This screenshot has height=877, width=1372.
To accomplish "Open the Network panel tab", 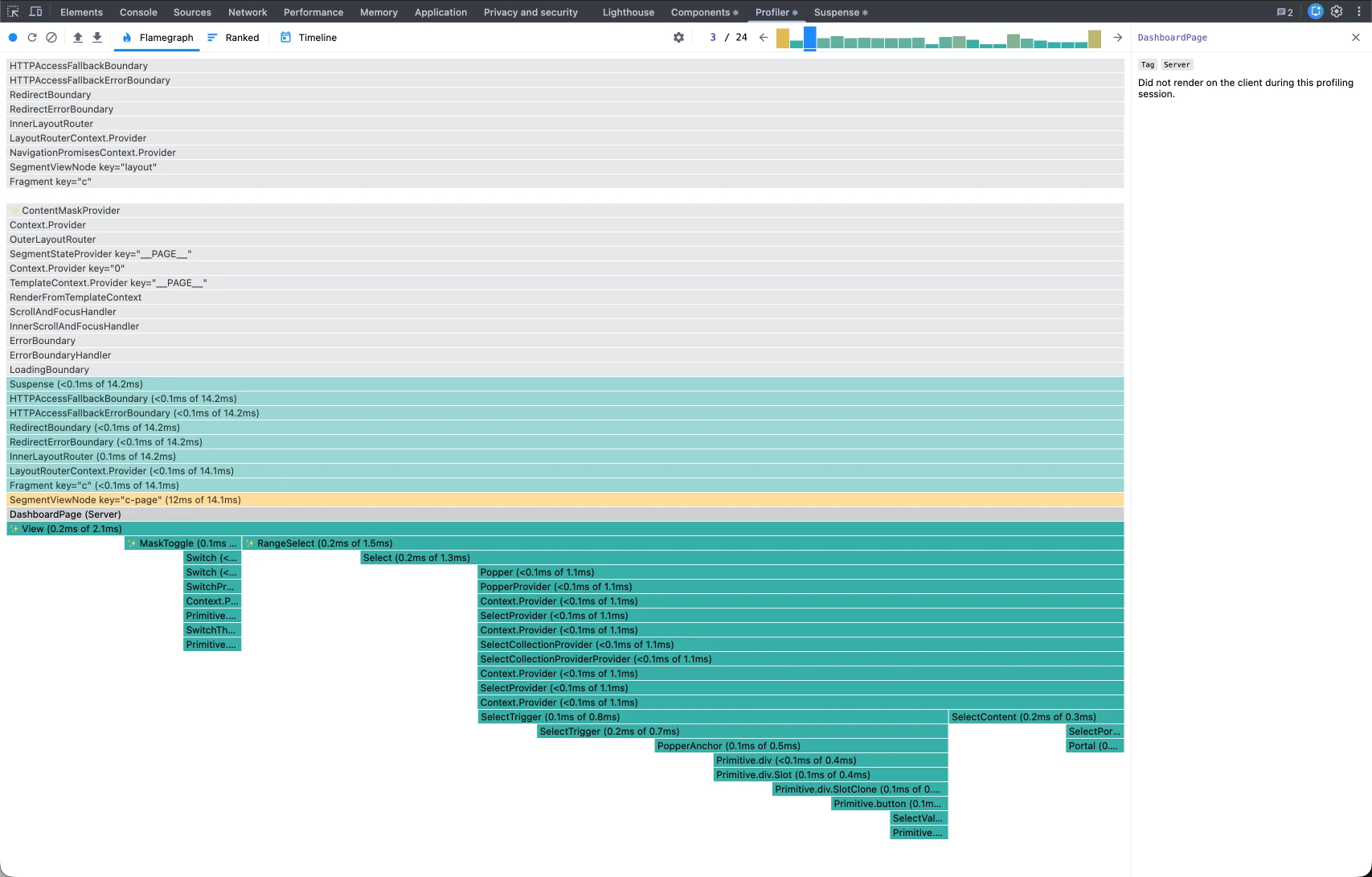I will pos(248,12).
